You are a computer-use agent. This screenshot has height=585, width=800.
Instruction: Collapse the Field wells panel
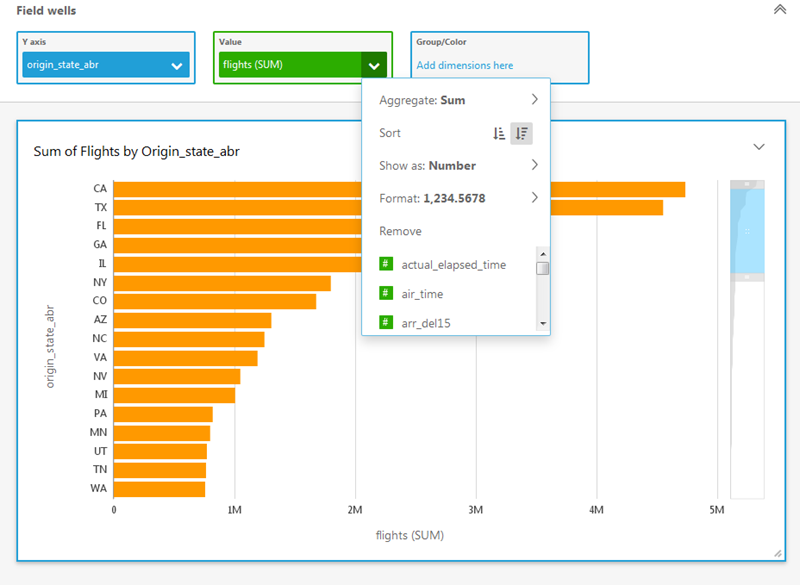pos(779,9)
